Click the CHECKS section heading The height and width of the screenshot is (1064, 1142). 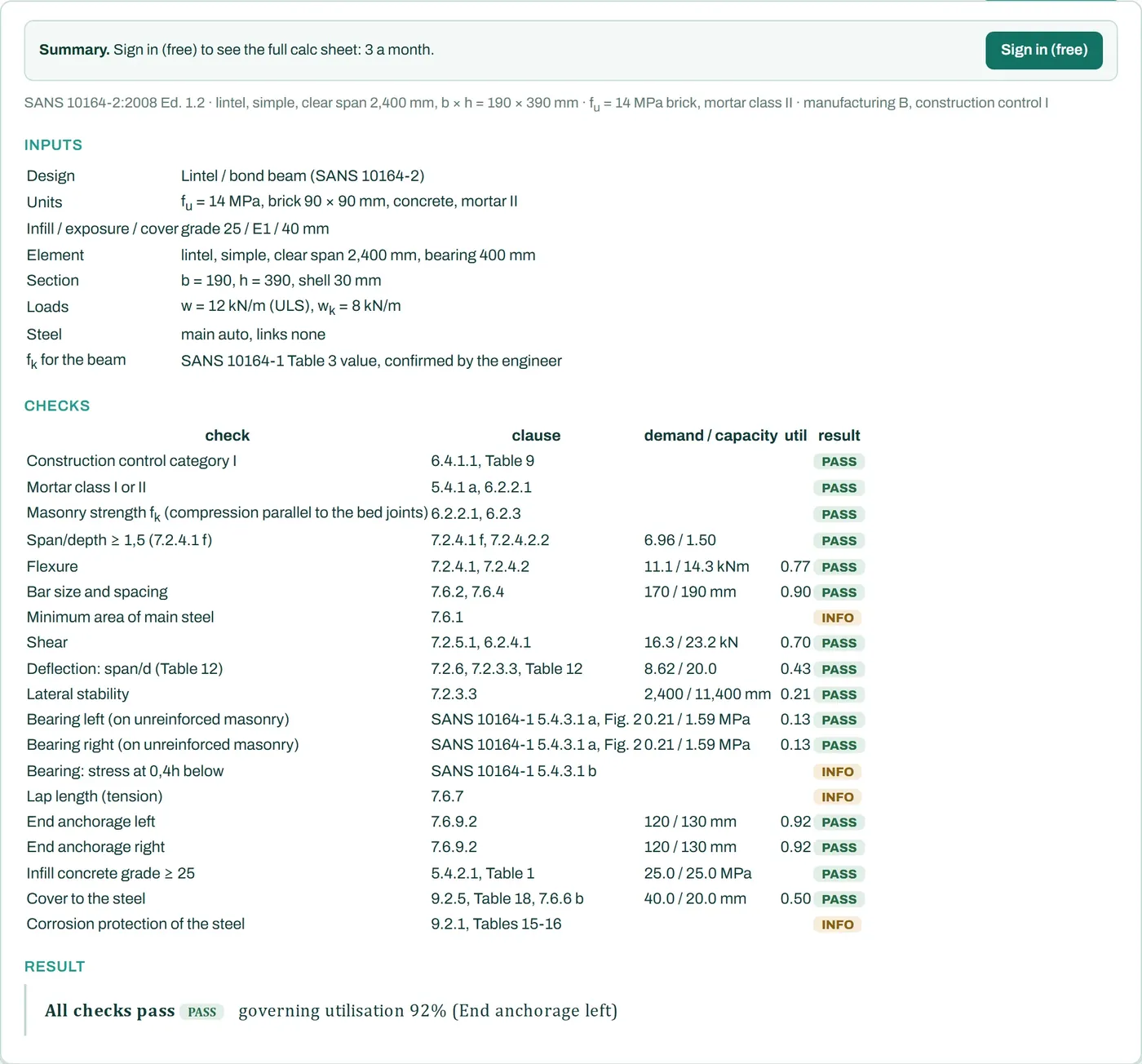point(57,406)
